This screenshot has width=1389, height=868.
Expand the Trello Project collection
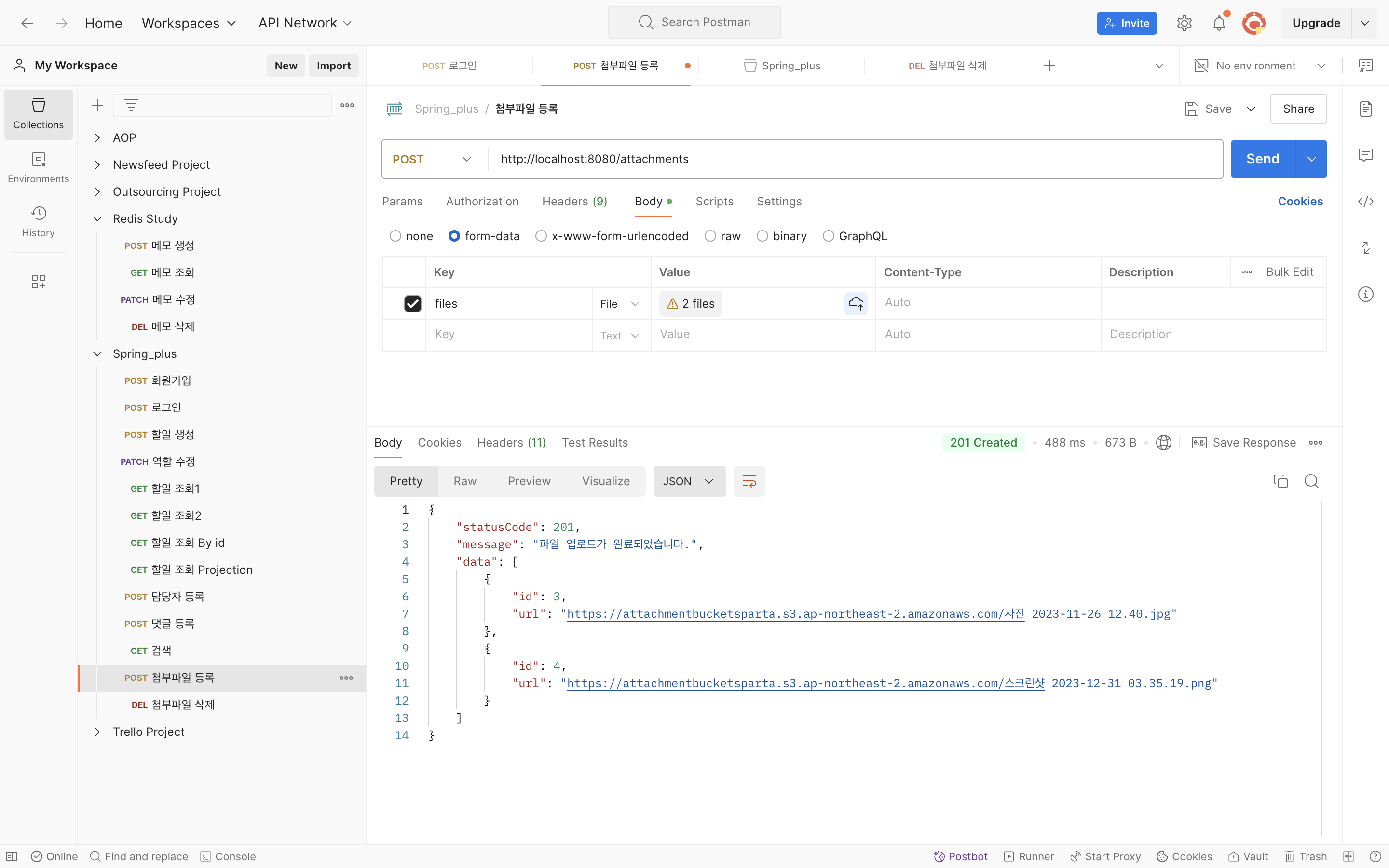[97, 732]
